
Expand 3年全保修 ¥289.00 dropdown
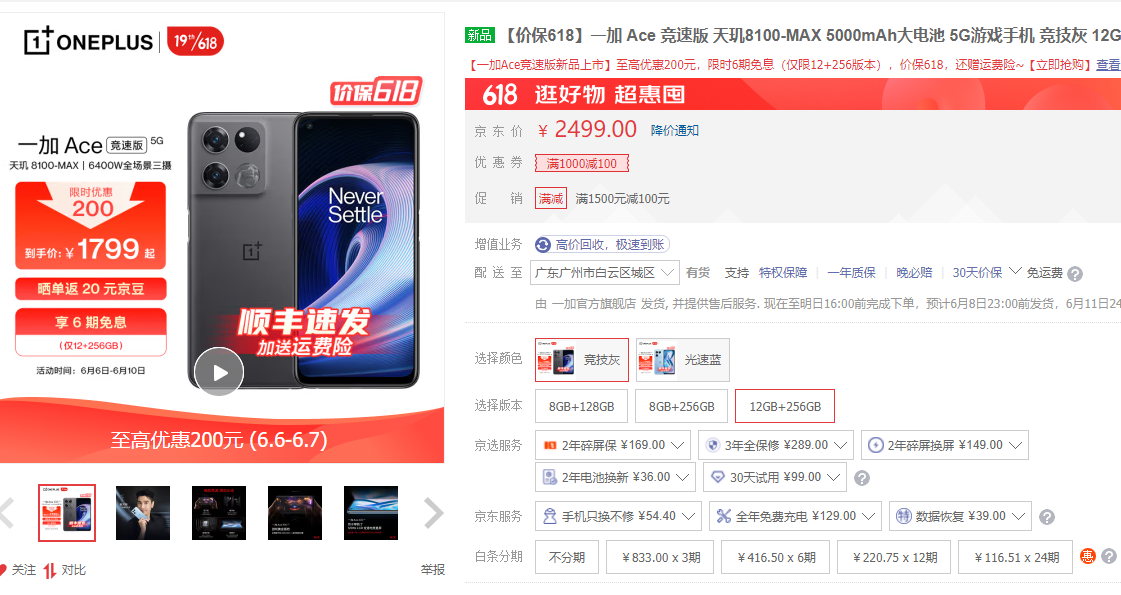[x=776, y=445]
